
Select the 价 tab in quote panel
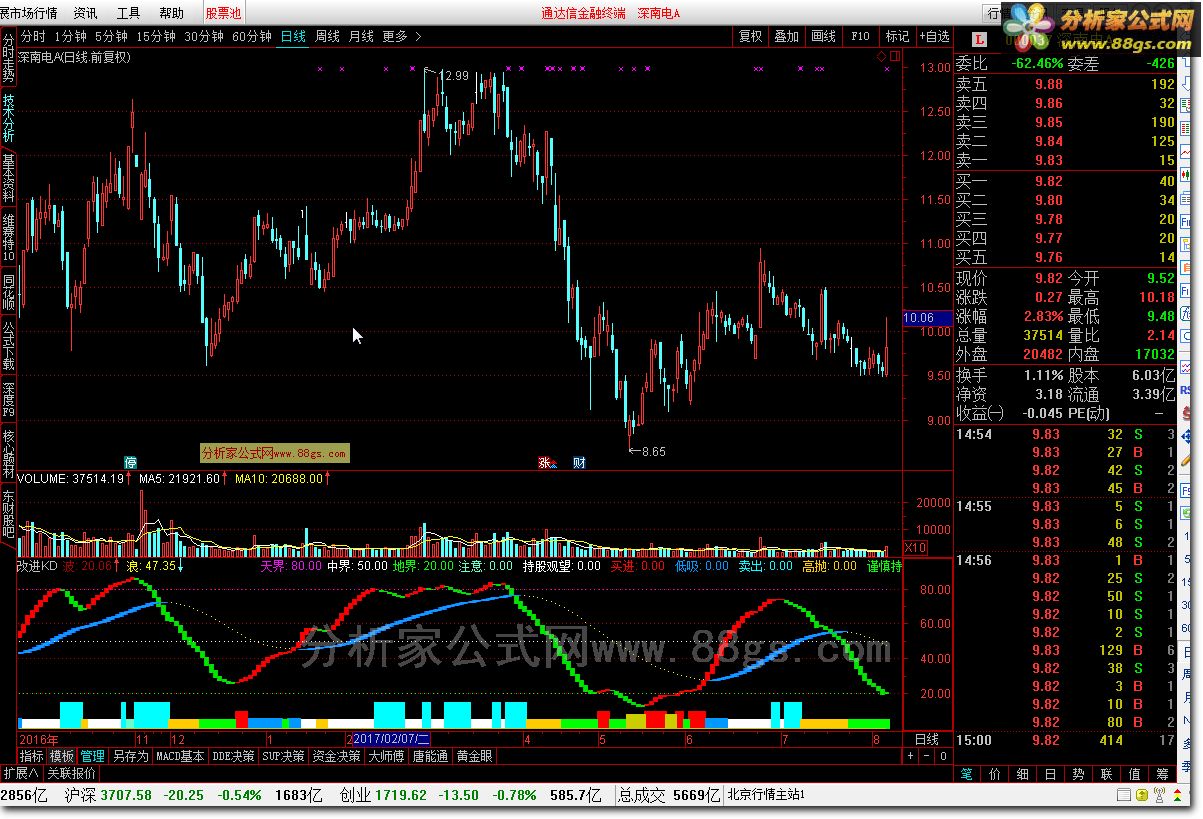[995, 774]
